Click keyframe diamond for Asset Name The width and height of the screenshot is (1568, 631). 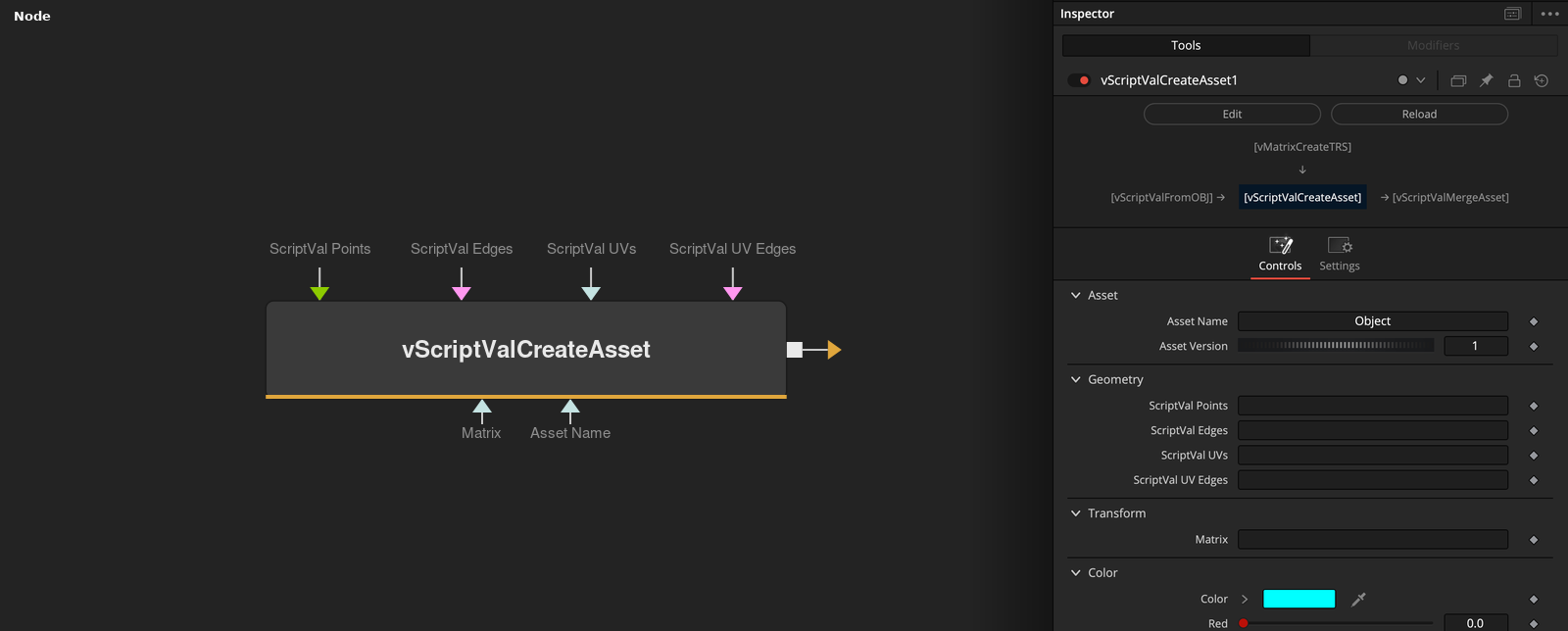click(x=1534, y=321)
